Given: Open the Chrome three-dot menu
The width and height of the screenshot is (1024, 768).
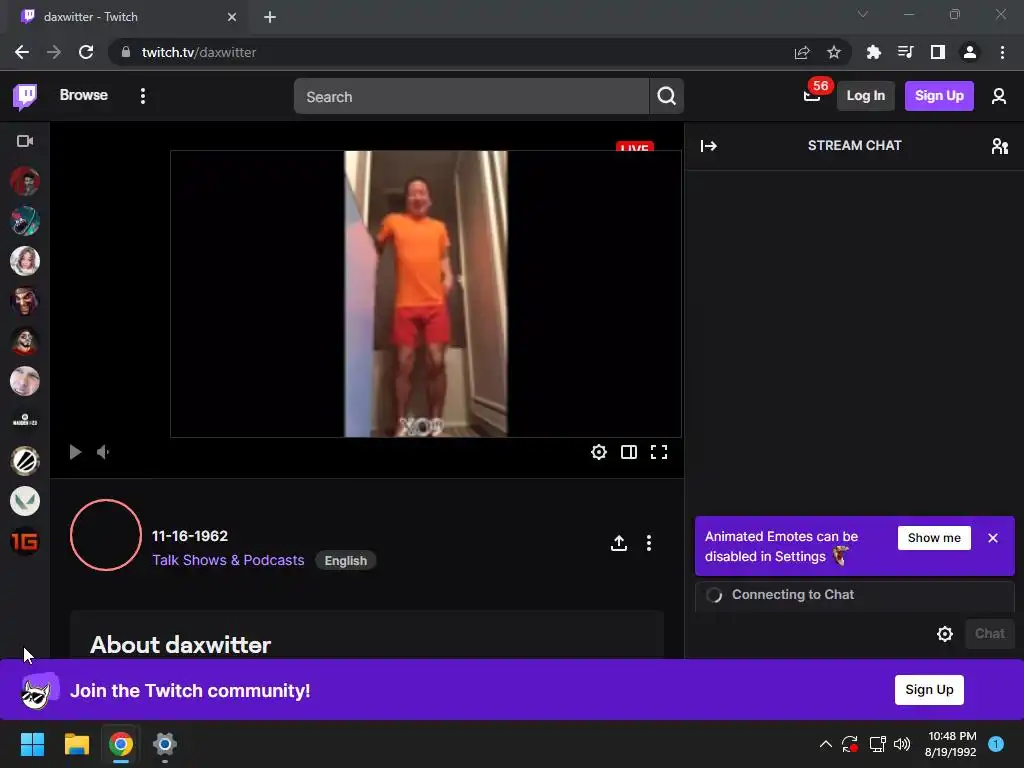Looking at the screenshot, I should click(x=1002, y=52).
